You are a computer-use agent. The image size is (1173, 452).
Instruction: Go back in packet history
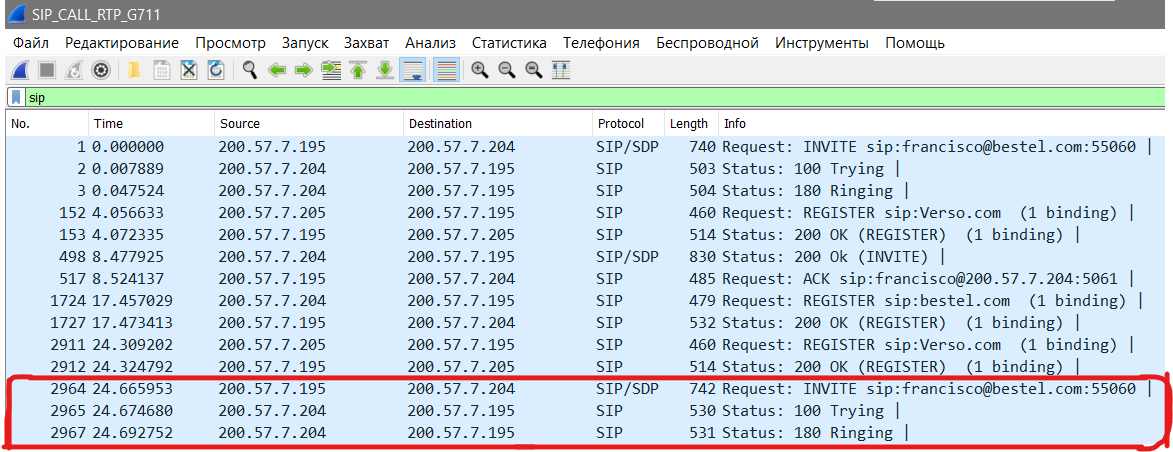277,70
